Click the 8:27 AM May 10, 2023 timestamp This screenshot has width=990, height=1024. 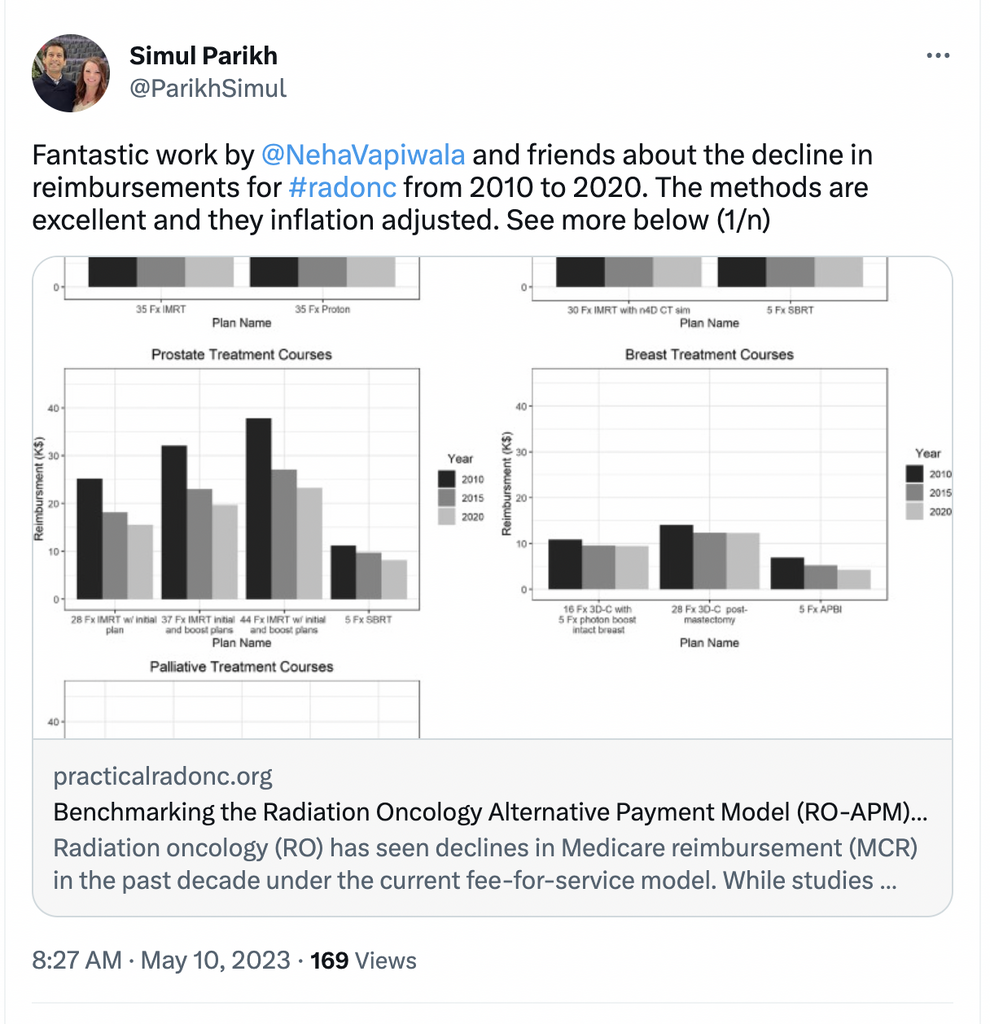[163, 961]
